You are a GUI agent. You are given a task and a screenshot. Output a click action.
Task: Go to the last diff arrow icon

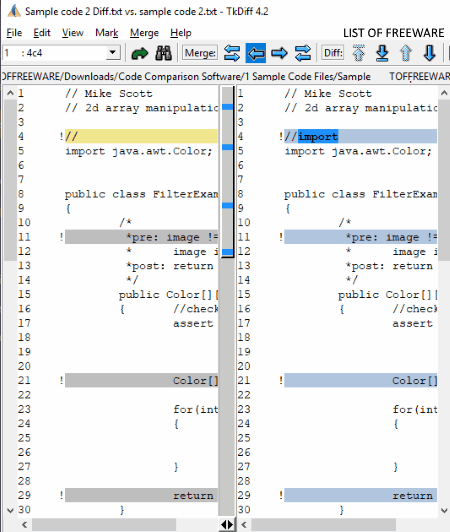[x=382, y=53]
